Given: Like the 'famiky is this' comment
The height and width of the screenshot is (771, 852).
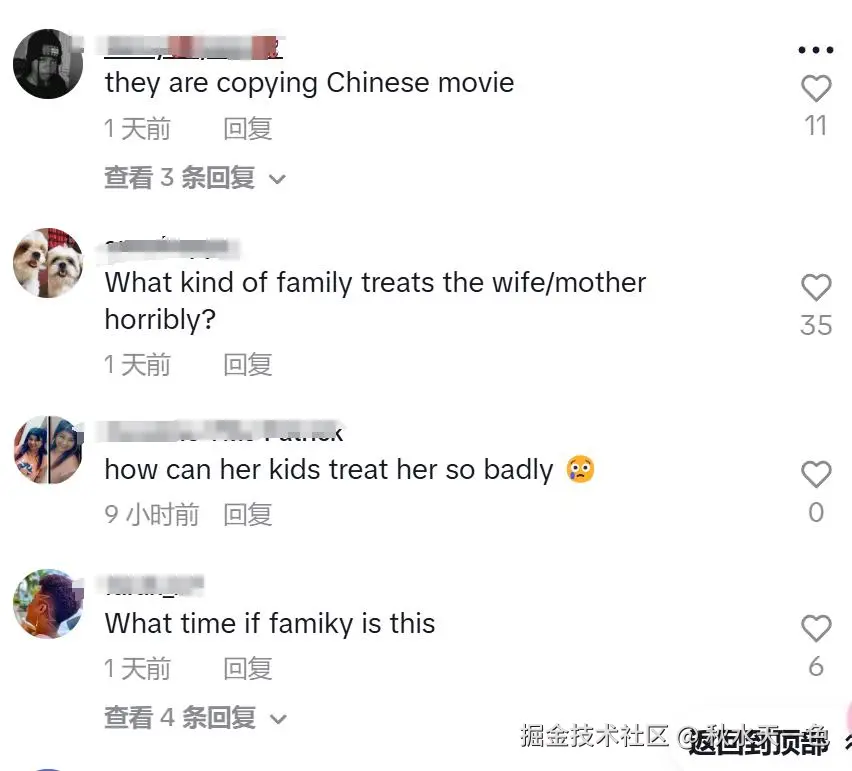Looking at the screenshot, I should [x=816, y=629].
